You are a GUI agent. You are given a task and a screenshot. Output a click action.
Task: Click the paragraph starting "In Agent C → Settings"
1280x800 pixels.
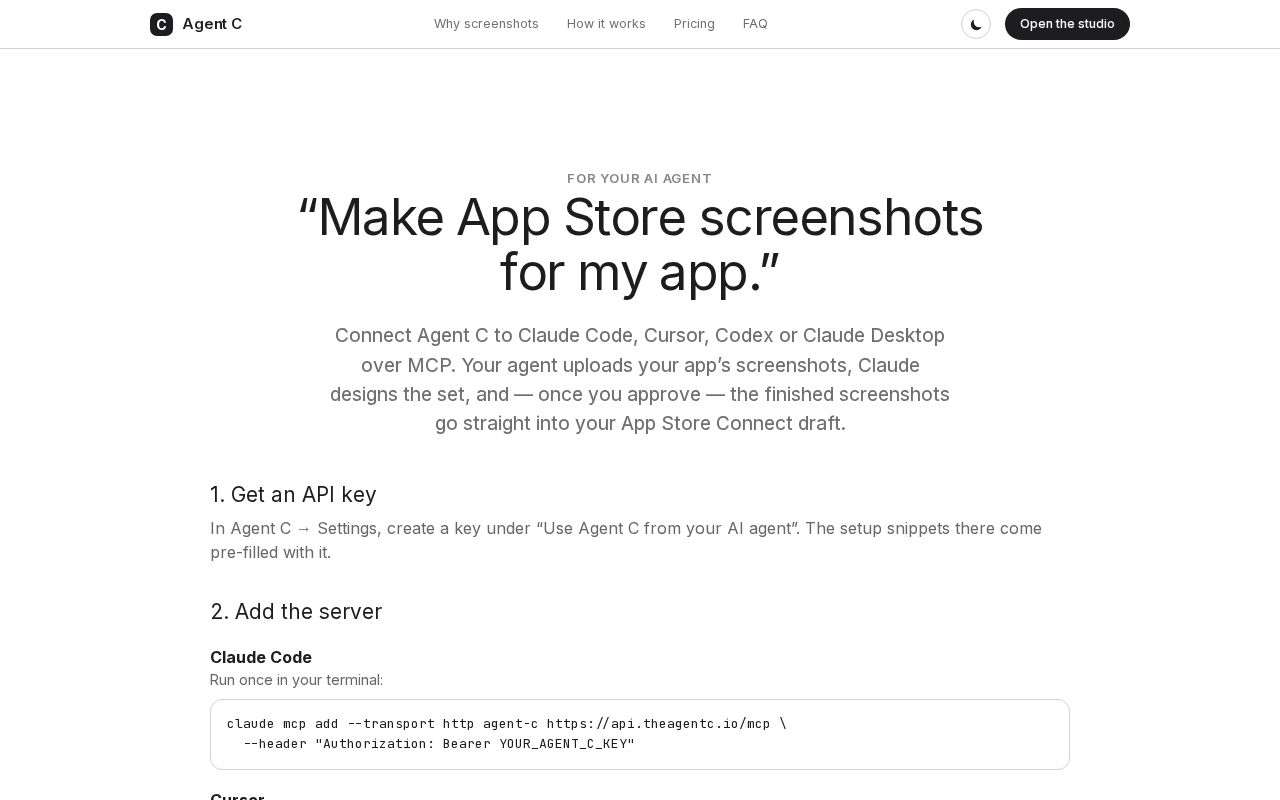point(626,540)
